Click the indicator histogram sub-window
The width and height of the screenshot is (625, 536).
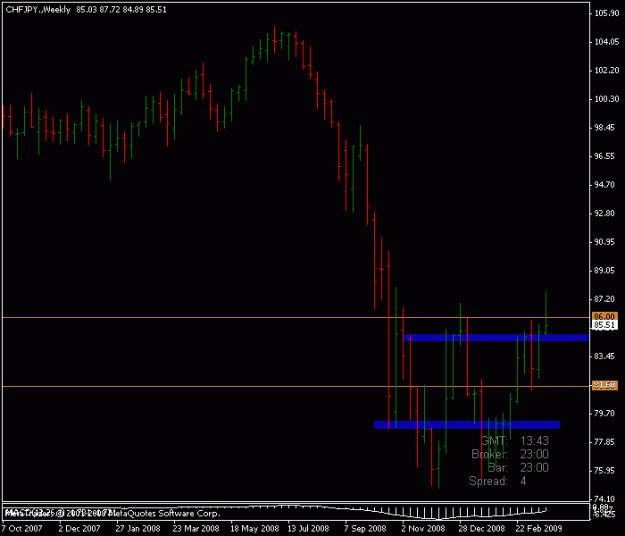click(x=296, y=512)
